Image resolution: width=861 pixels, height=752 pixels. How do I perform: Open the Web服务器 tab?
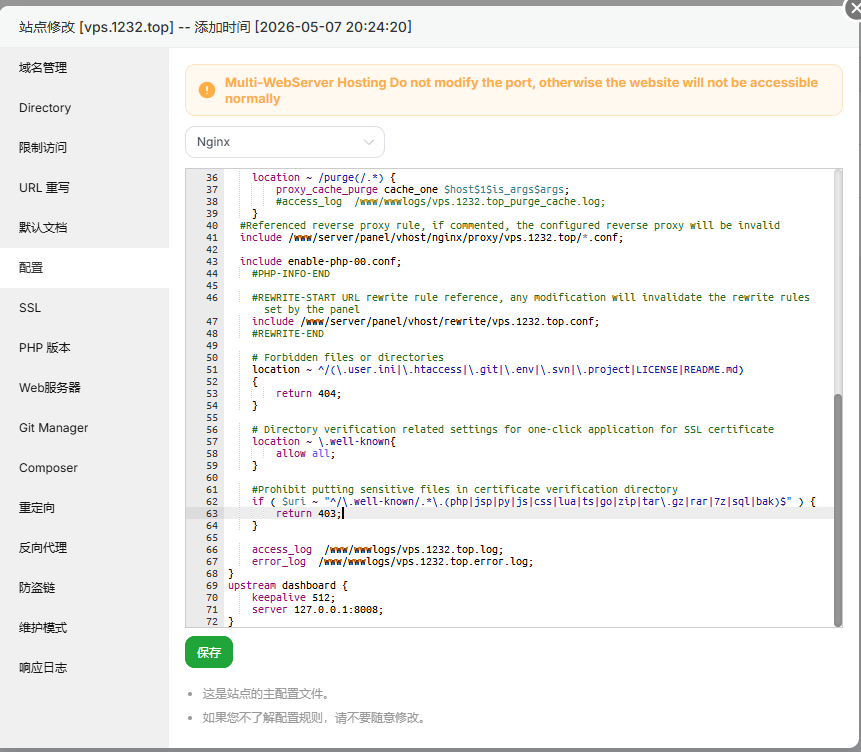coord(49,388)
